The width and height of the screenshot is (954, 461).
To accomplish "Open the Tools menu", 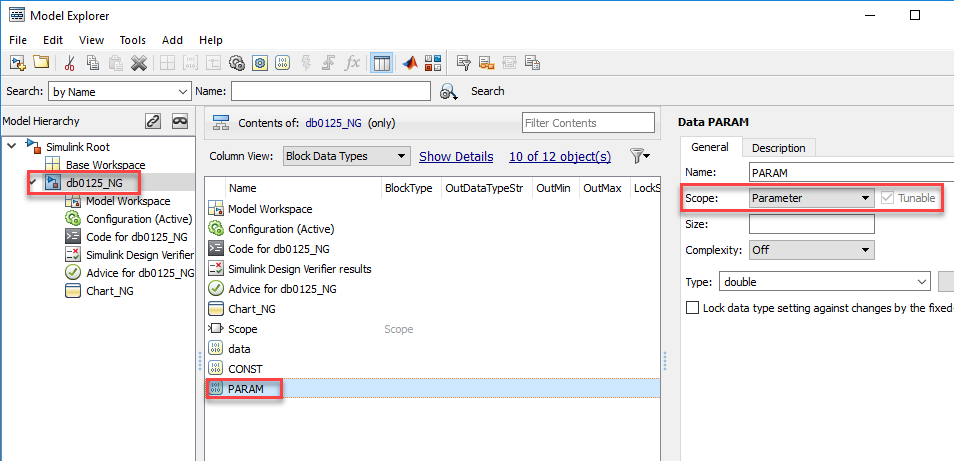I will [x=133, y=40].
